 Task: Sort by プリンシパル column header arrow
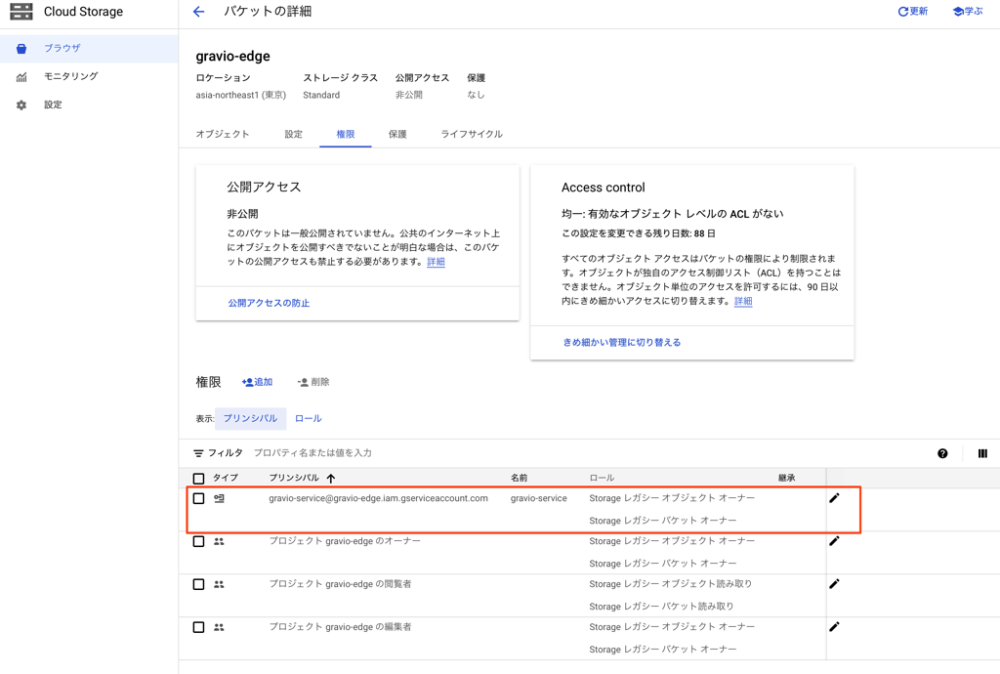pos(330,478)
